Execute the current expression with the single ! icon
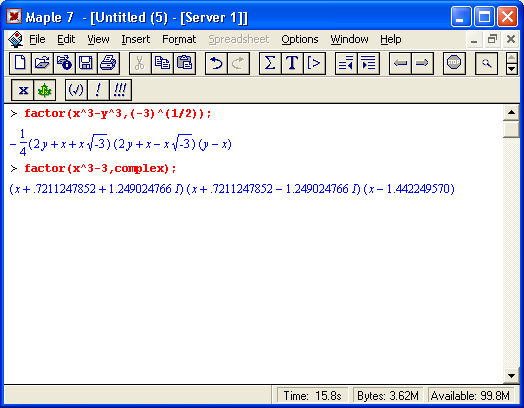524x408 pixels. click(98, 90)
